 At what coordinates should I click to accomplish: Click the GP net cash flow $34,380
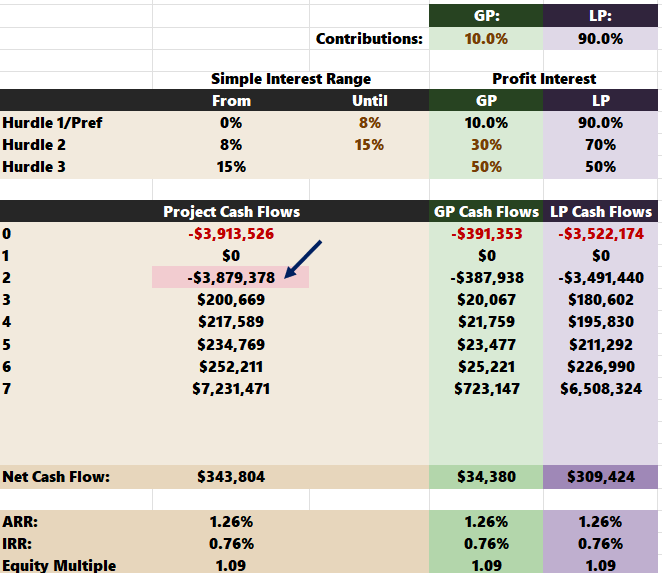point(486,477)
